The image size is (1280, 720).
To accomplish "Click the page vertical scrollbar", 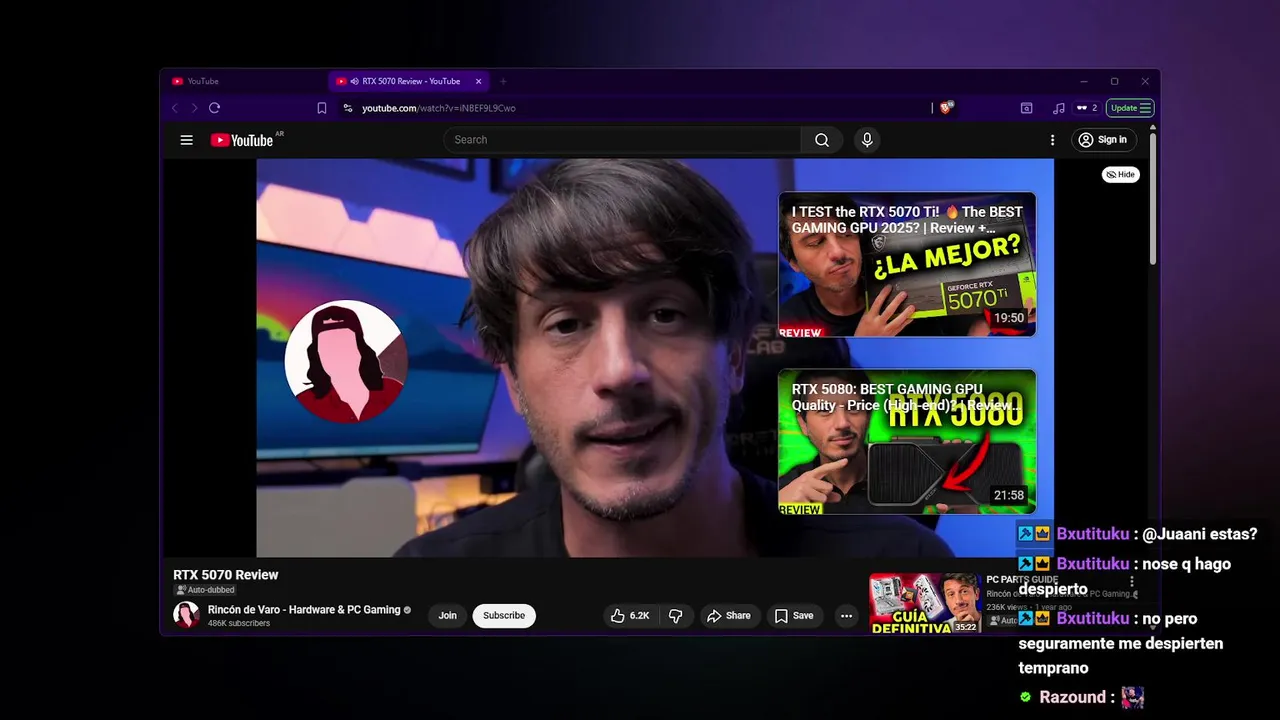I will tap(1152, 198).
